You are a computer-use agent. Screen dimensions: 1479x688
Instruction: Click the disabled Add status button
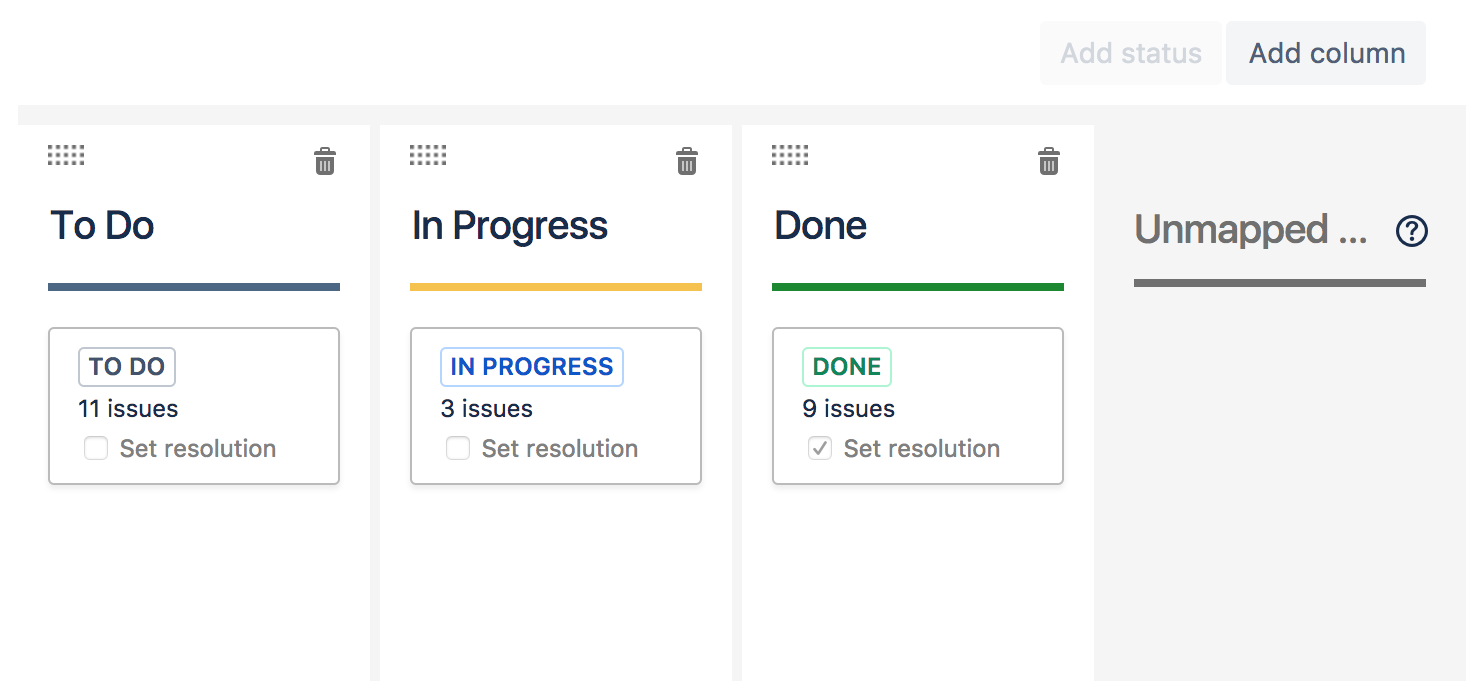(x=1131, y=53)
